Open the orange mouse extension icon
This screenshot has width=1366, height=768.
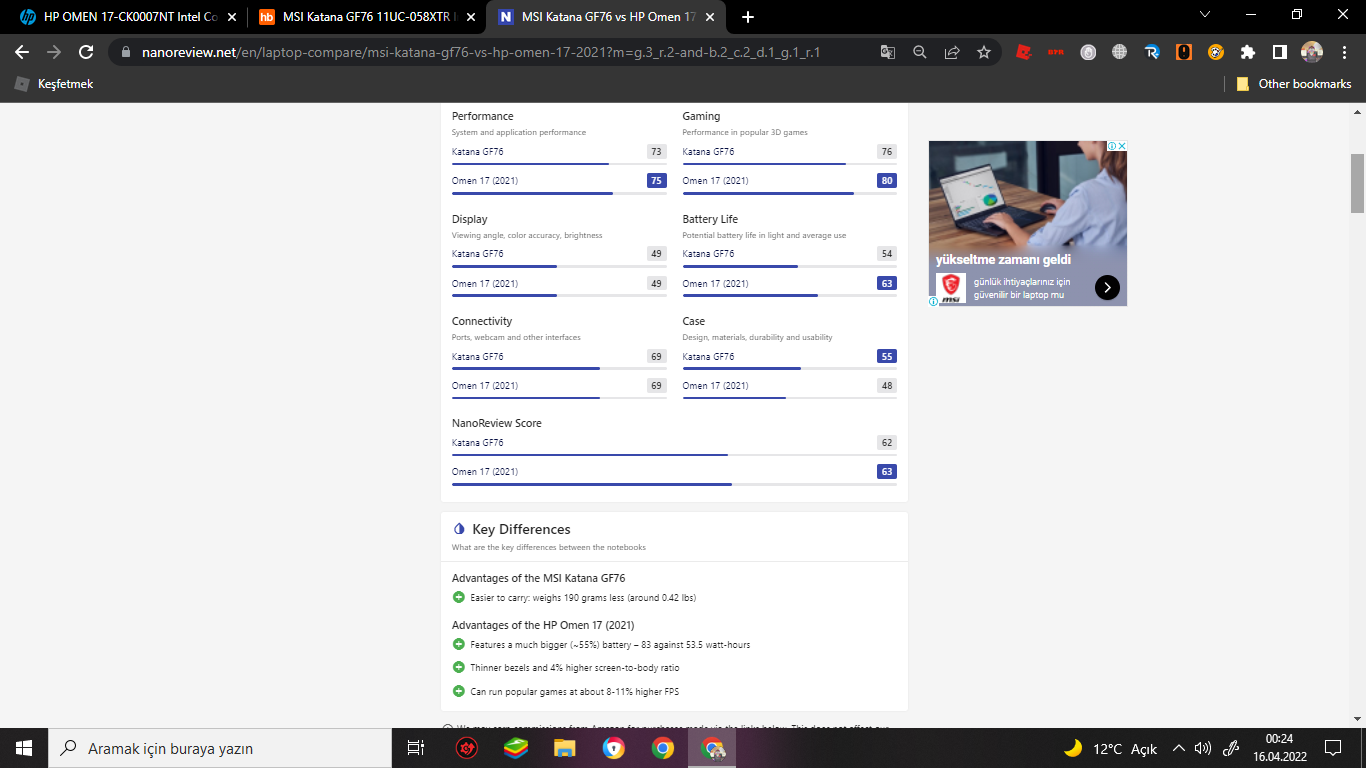click(1184, 52)
